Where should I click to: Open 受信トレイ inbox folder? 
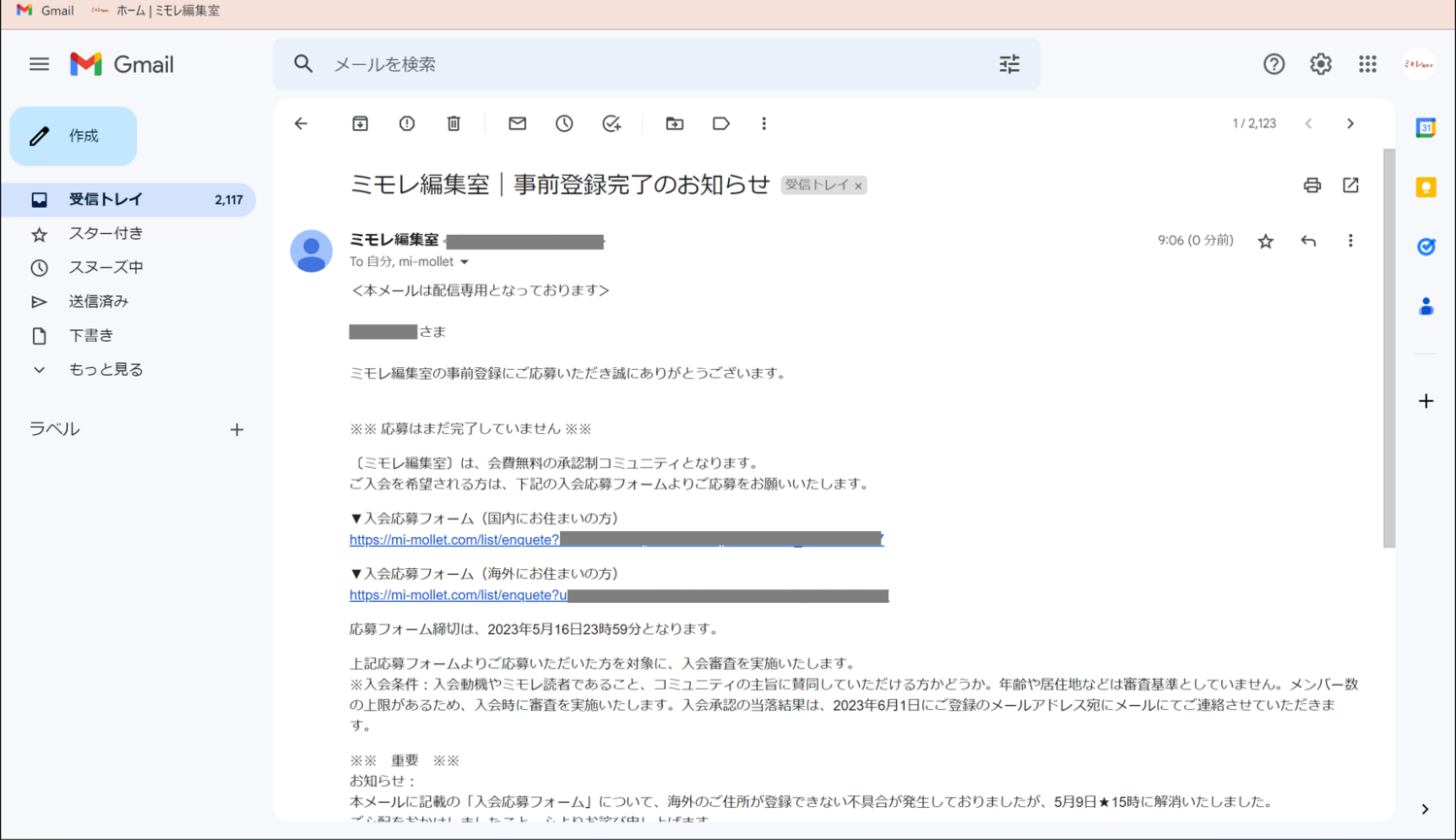pos(128,199)
